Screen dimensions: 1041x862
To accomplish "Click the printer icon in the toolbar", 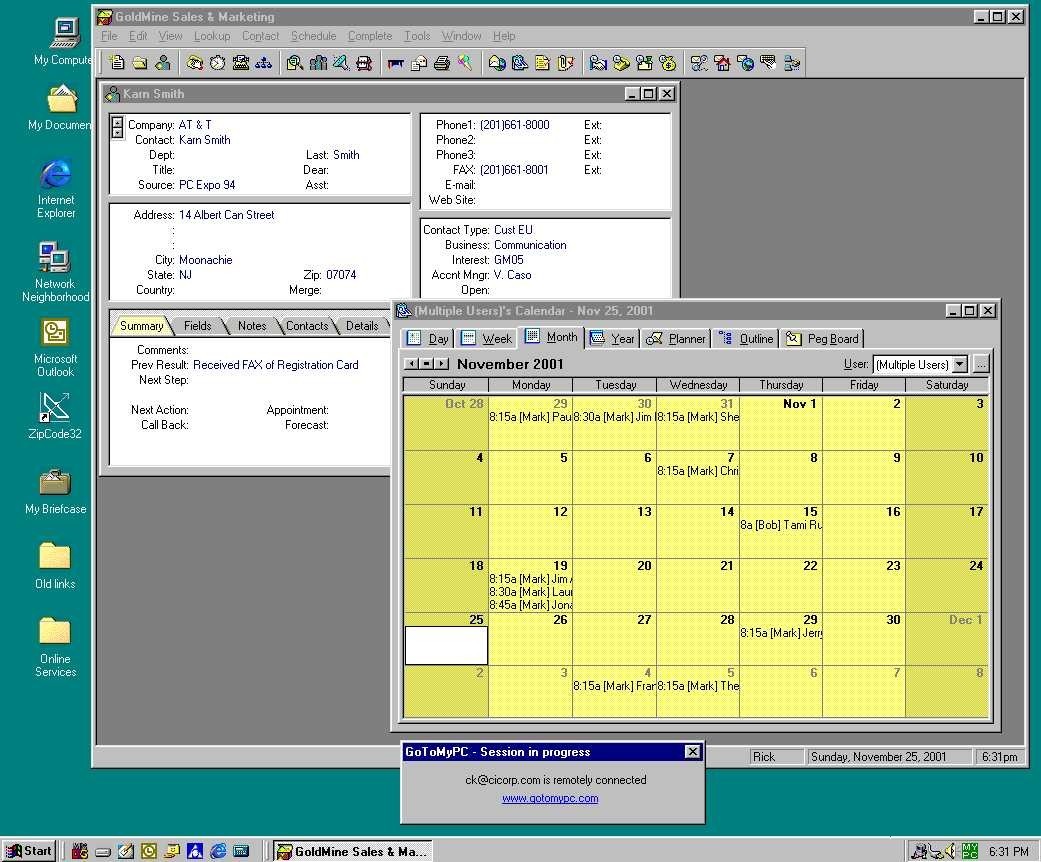I will pos(441,63).
